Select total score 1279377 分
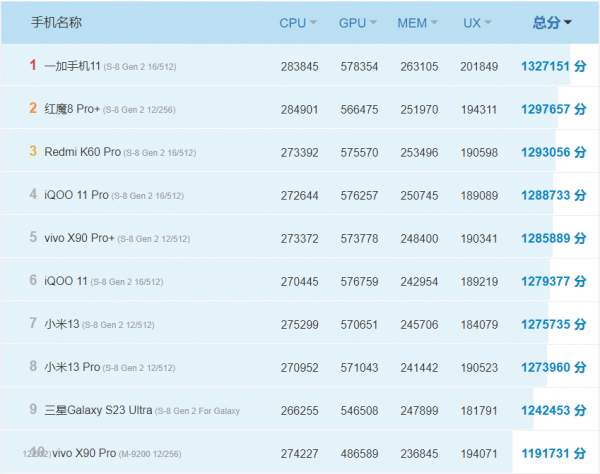 [x=554, y=281]
